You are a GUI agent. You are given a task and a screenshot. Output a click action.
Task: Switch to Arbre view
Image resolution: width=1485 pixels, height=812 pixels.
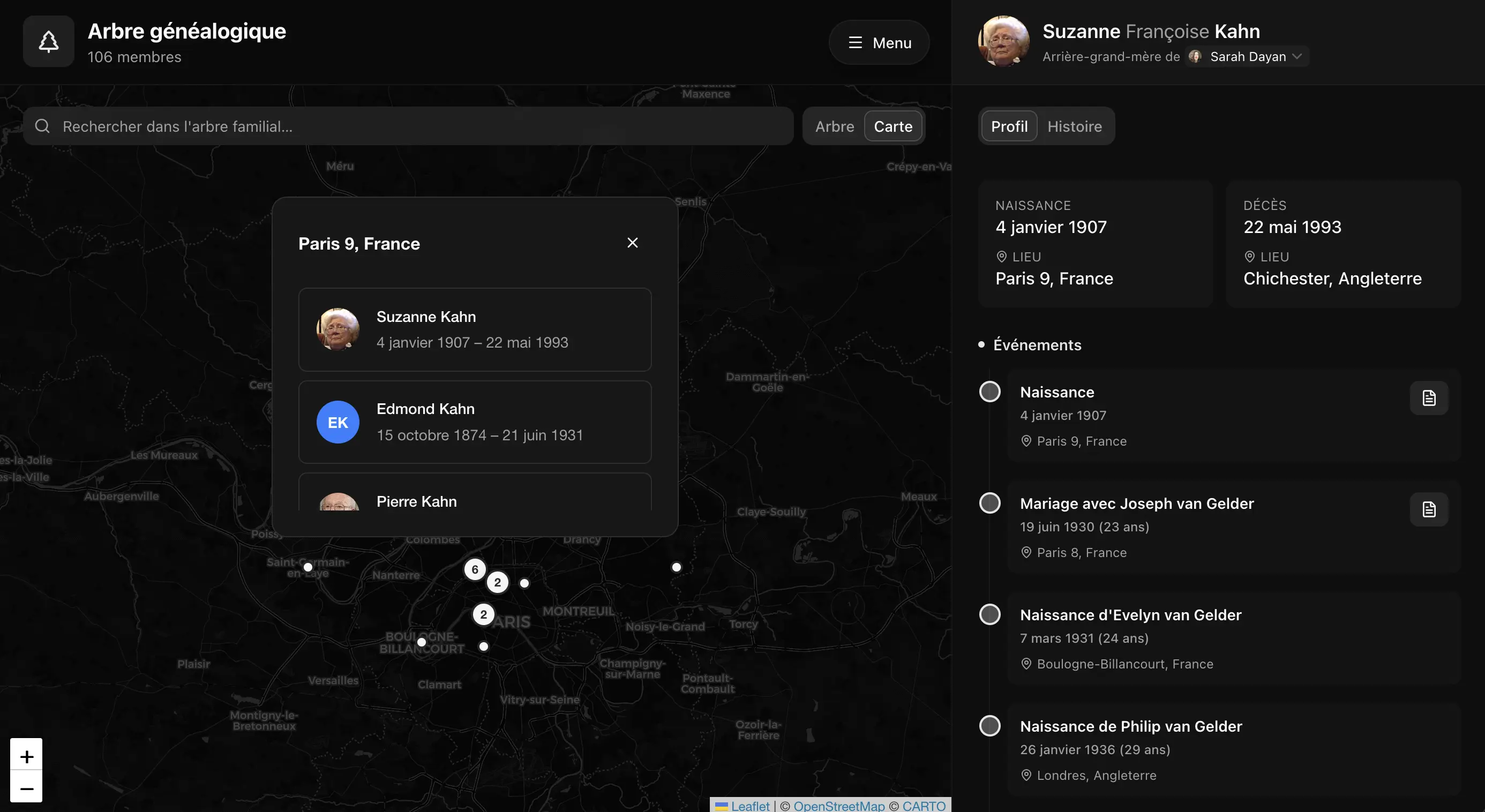834,126
